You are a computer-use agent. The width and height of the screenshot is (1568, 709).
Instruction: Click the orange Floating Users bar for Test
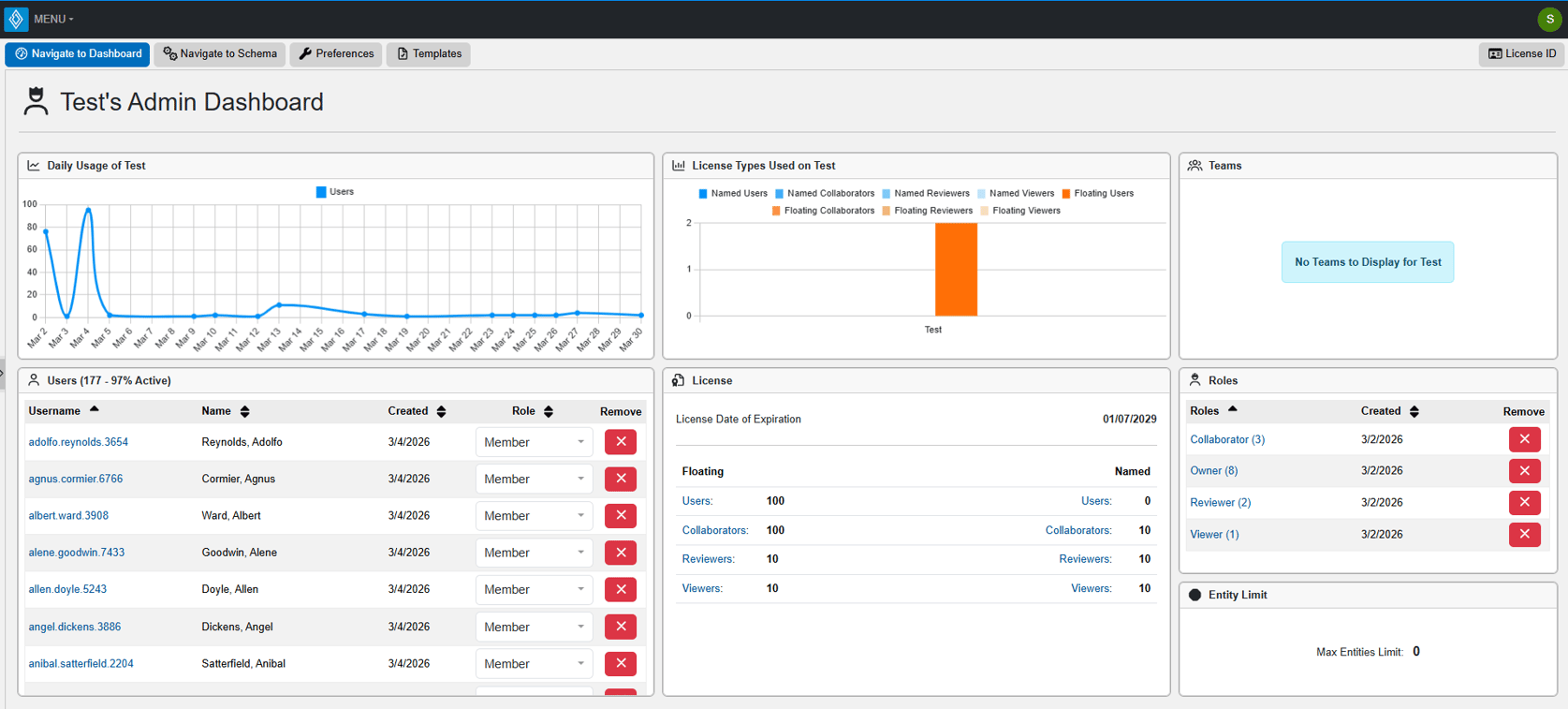(956, 270)
